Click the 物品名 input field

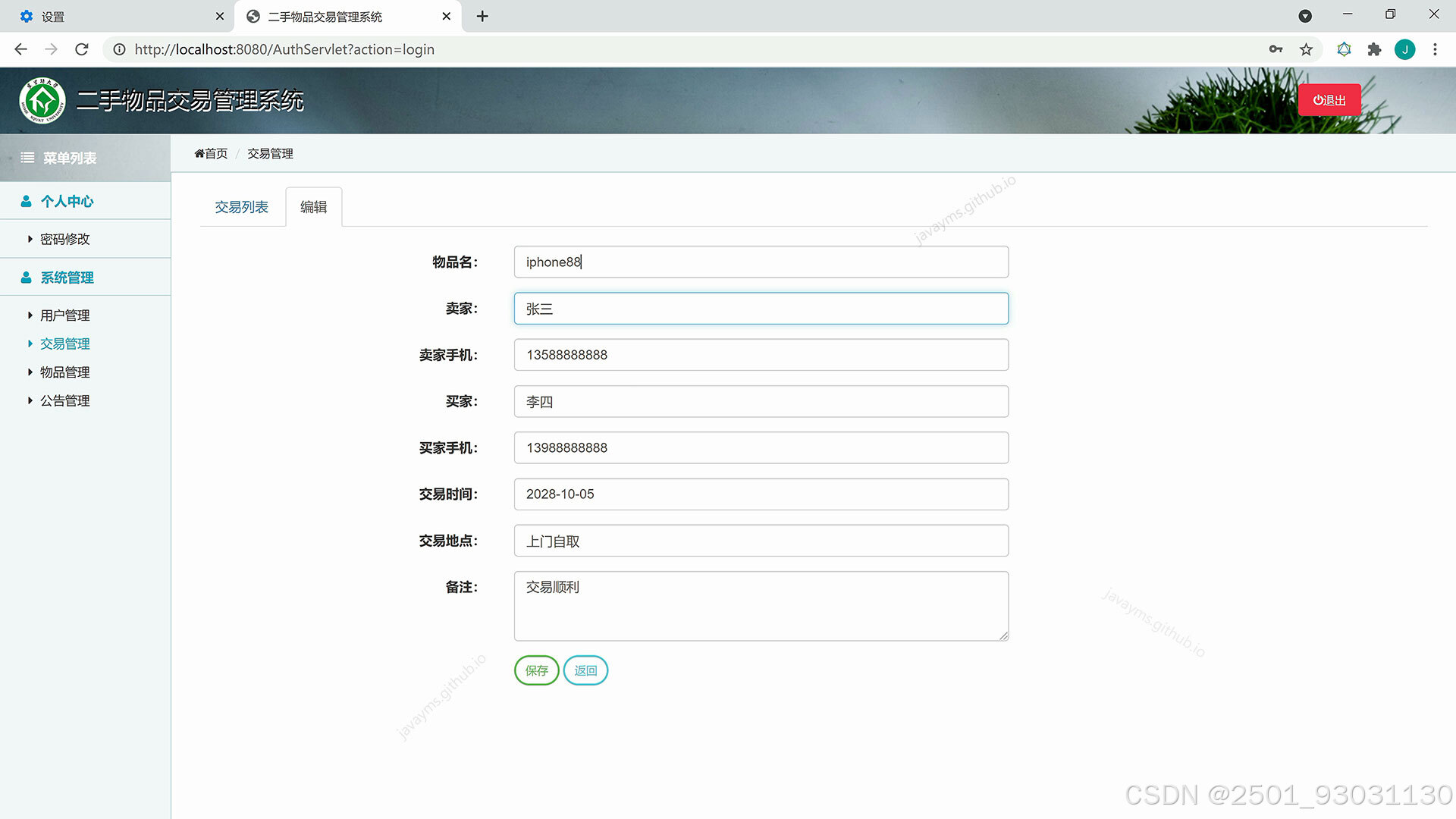[761, 262]
